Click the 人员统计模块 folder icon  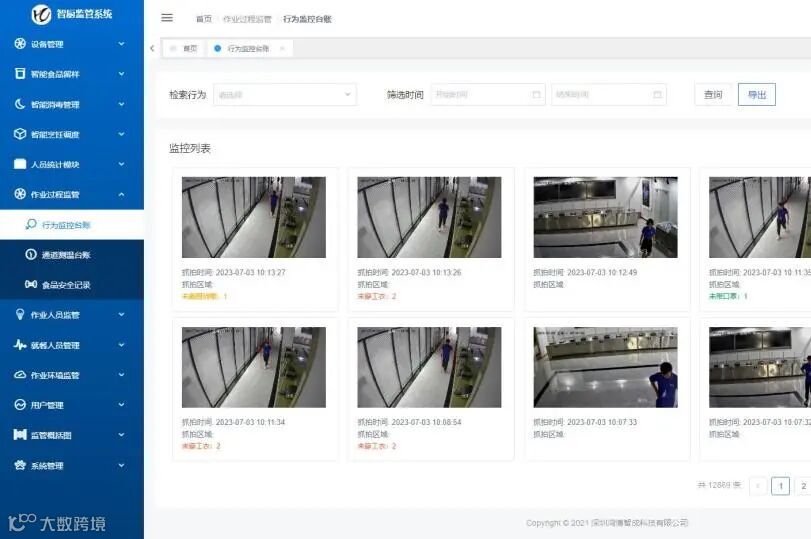[20, 164]
